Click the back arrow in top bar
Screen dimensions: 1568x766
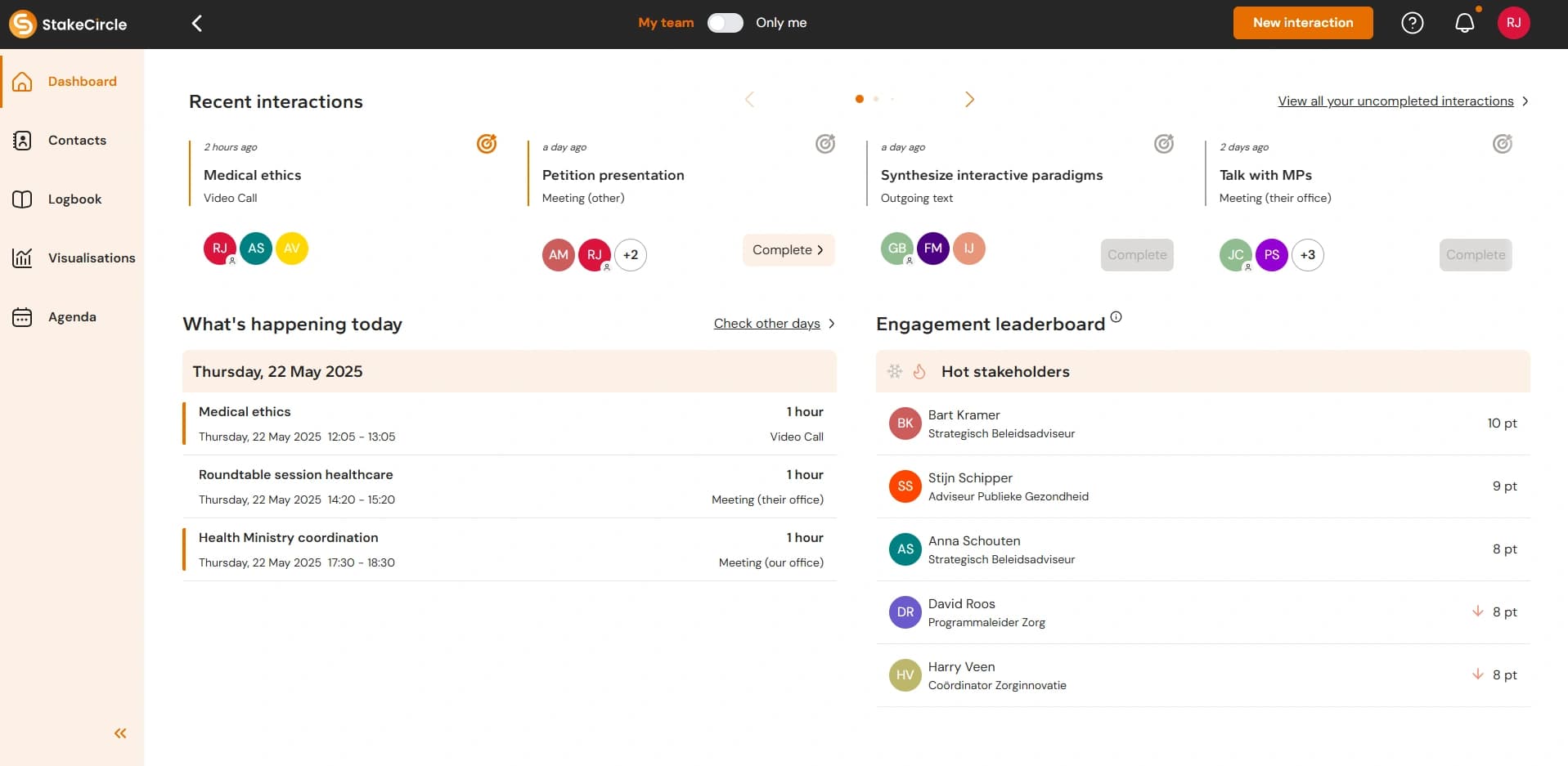pos(196,23)
